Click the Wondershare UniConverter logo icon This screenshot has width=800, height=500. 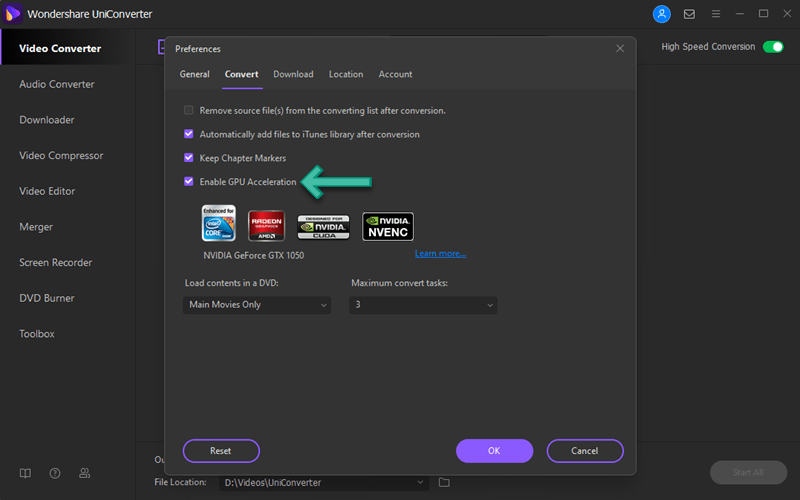pyautogui.click(x=12, y=14)
